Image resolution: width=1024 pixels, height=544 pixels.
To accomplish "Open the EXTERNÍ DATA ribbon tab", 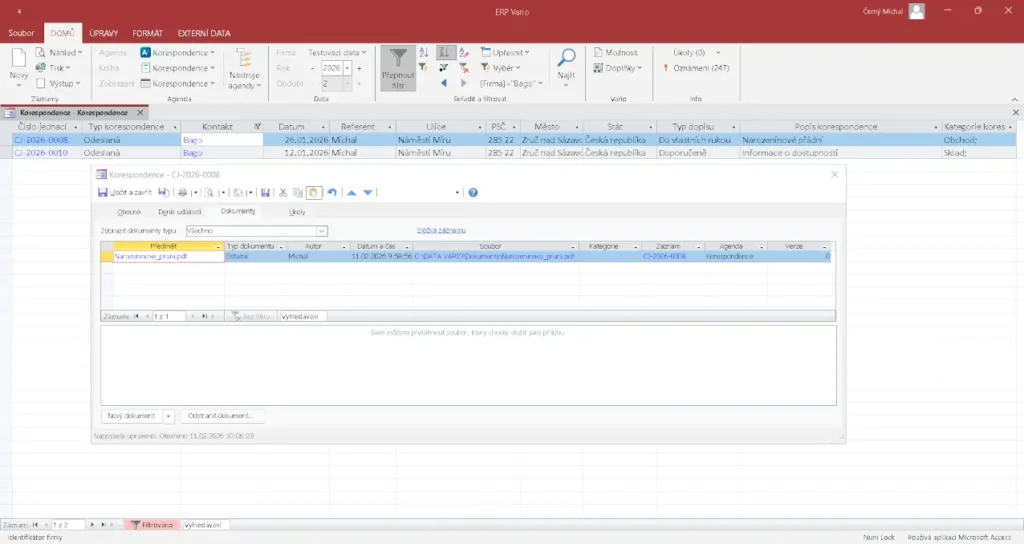I will (203, 33).
